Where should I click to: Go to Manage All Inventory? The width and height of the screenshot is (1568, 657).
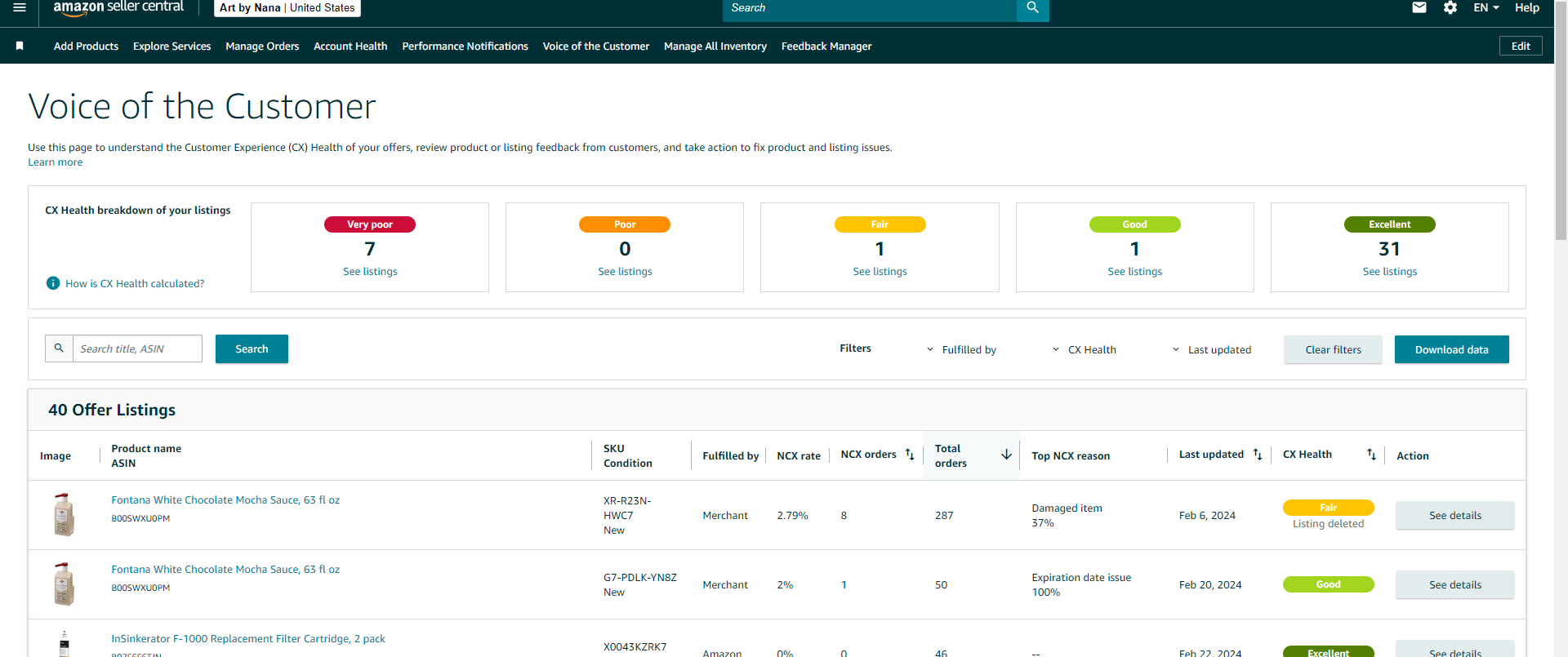coord(715,47)
